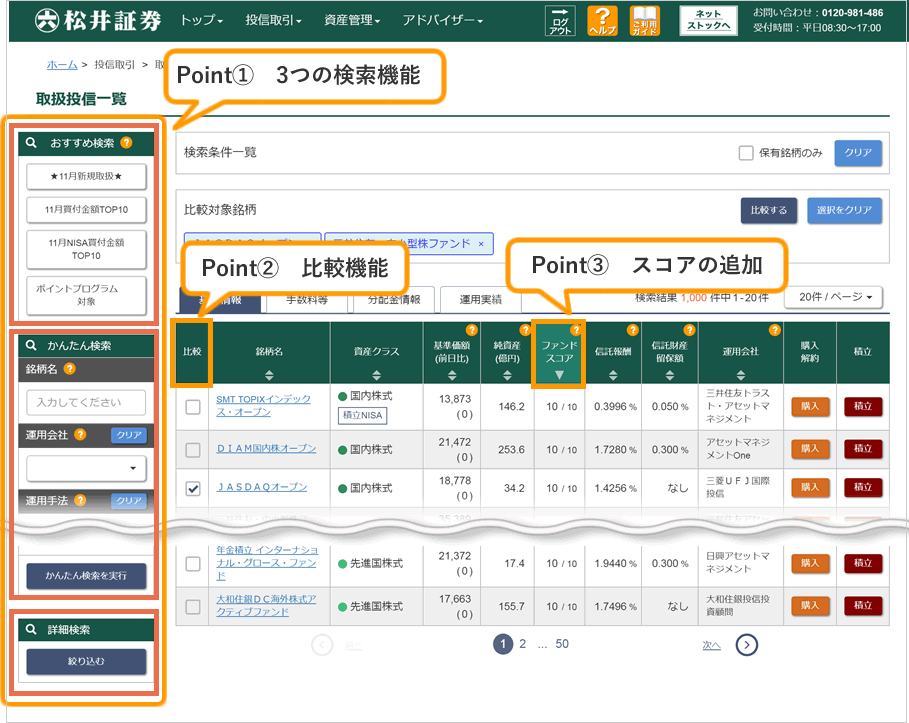Viewport: 909px width, 723px height.
Task: Click the 絞り込む button
Action: click(86, 662)
